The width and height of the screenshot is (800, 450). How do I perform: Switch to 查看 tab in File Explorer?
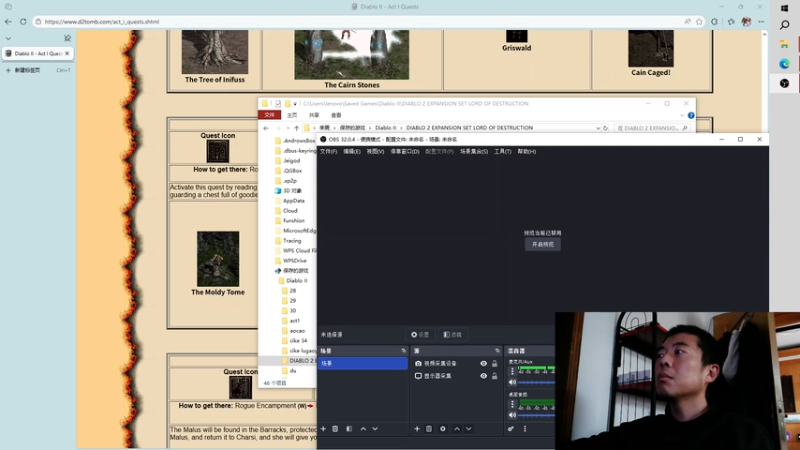(336, 115)
